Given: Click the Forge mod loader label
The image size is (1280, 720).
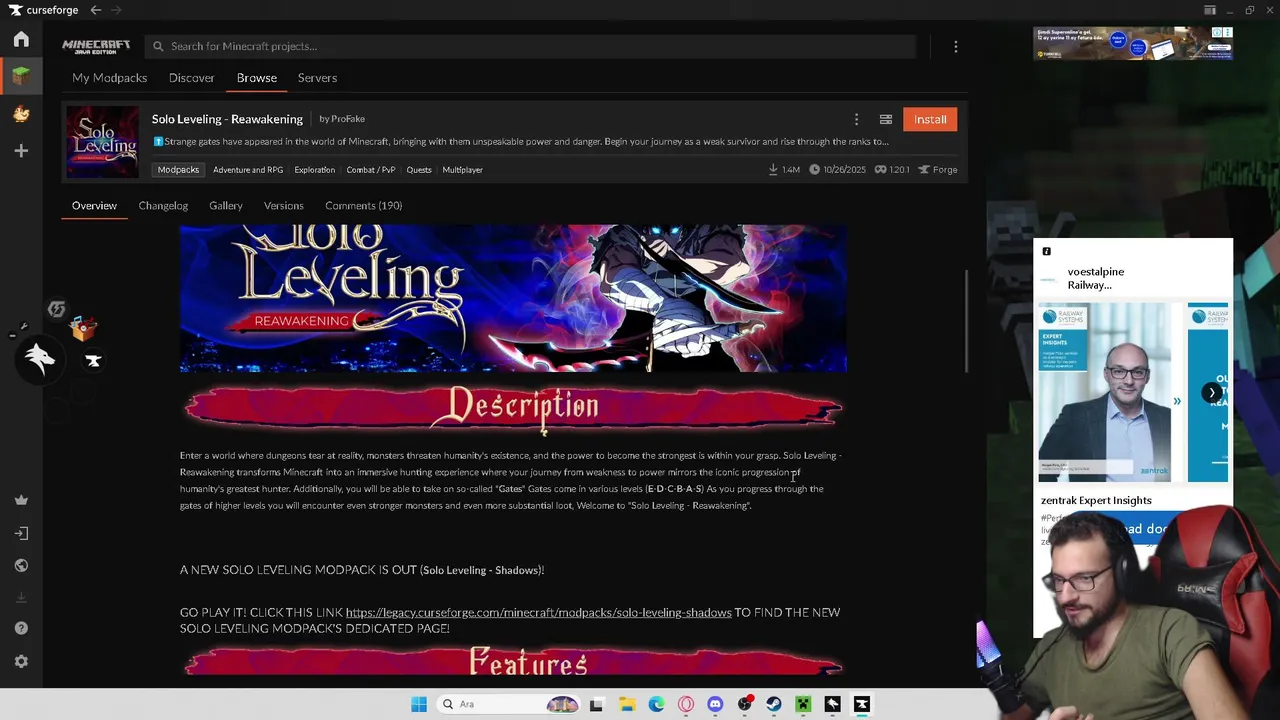Looking at the screenshot, I should pos(938,170).
